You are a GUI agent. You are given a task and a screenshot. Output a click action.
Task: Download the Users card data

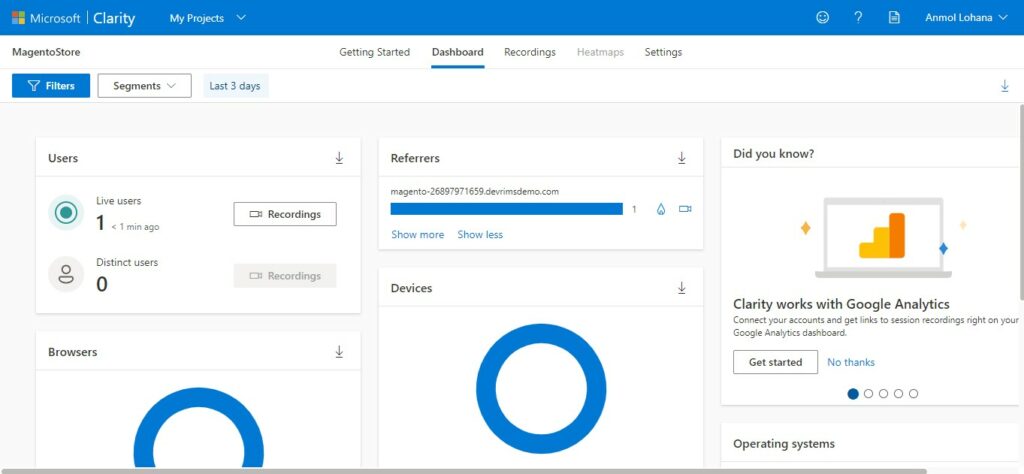tap(339, 158)
